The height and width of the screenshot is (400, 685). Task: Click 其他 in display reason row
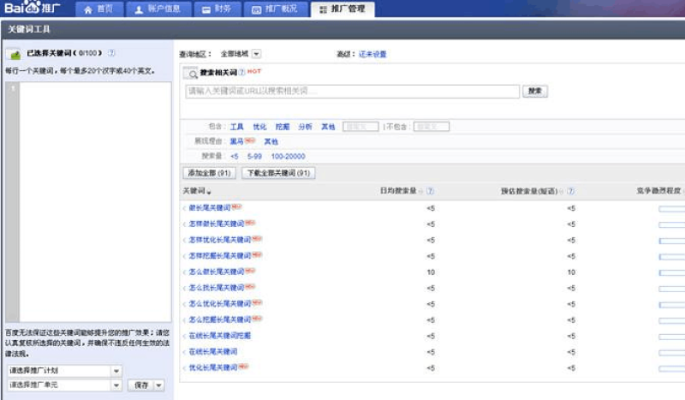(271, 141)
